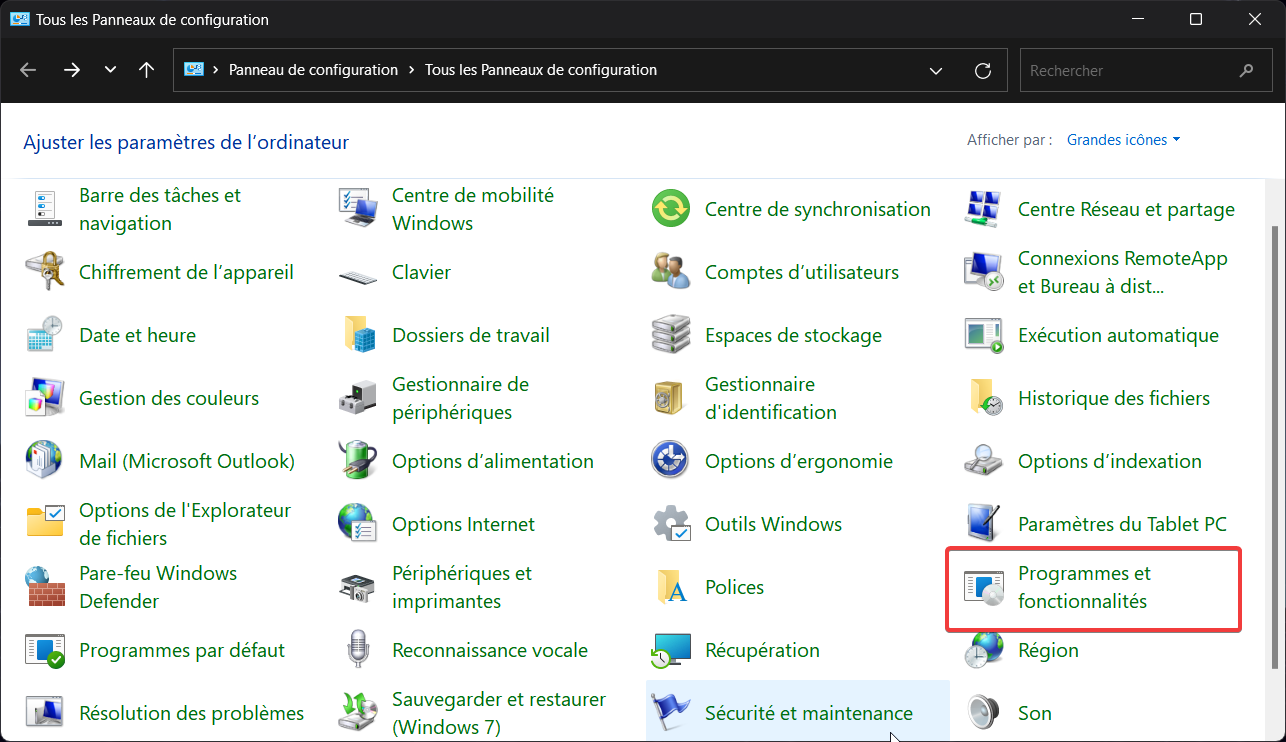This screenshot has height=742, width=1286.
Task: Open Barre des tâches et navigation icon
Action: point(44,209)
